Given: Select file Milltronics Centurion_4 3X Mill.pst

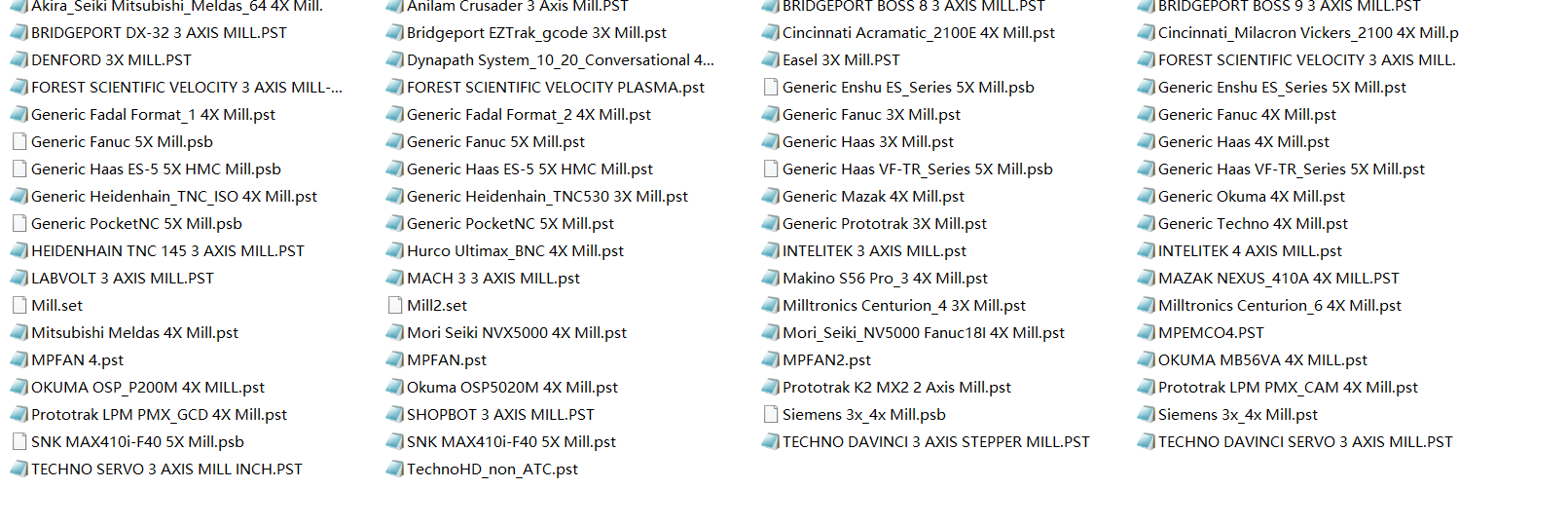Looking at the screenshot, I should pyautogui.click(x=904, y=305).
